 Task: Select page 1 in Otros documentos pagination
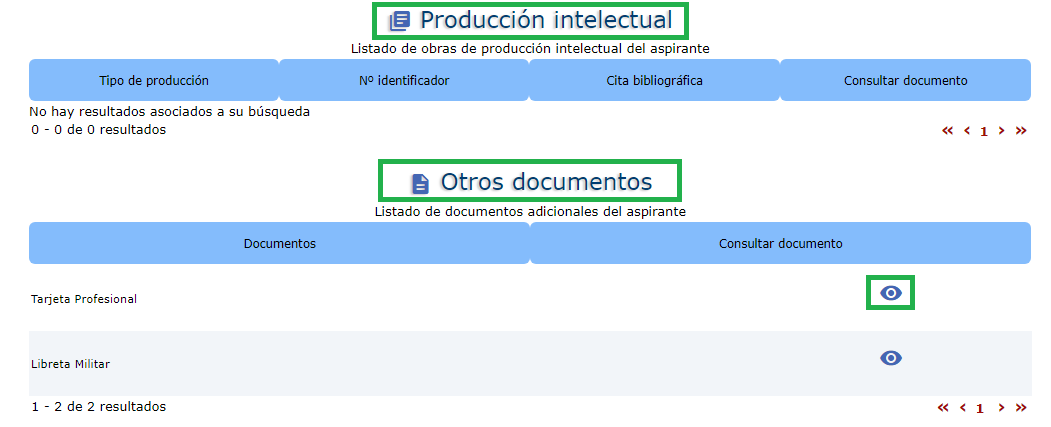click(x=980, y=408)
